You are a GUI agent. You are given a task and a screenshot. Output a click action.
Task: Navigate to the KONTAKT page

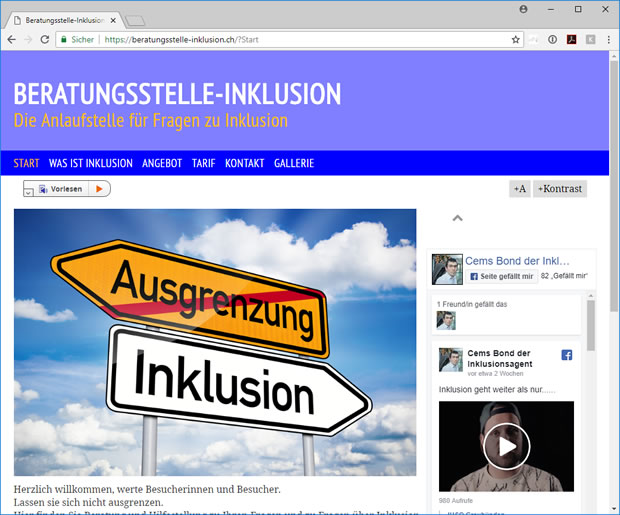(x=244, y=163)
